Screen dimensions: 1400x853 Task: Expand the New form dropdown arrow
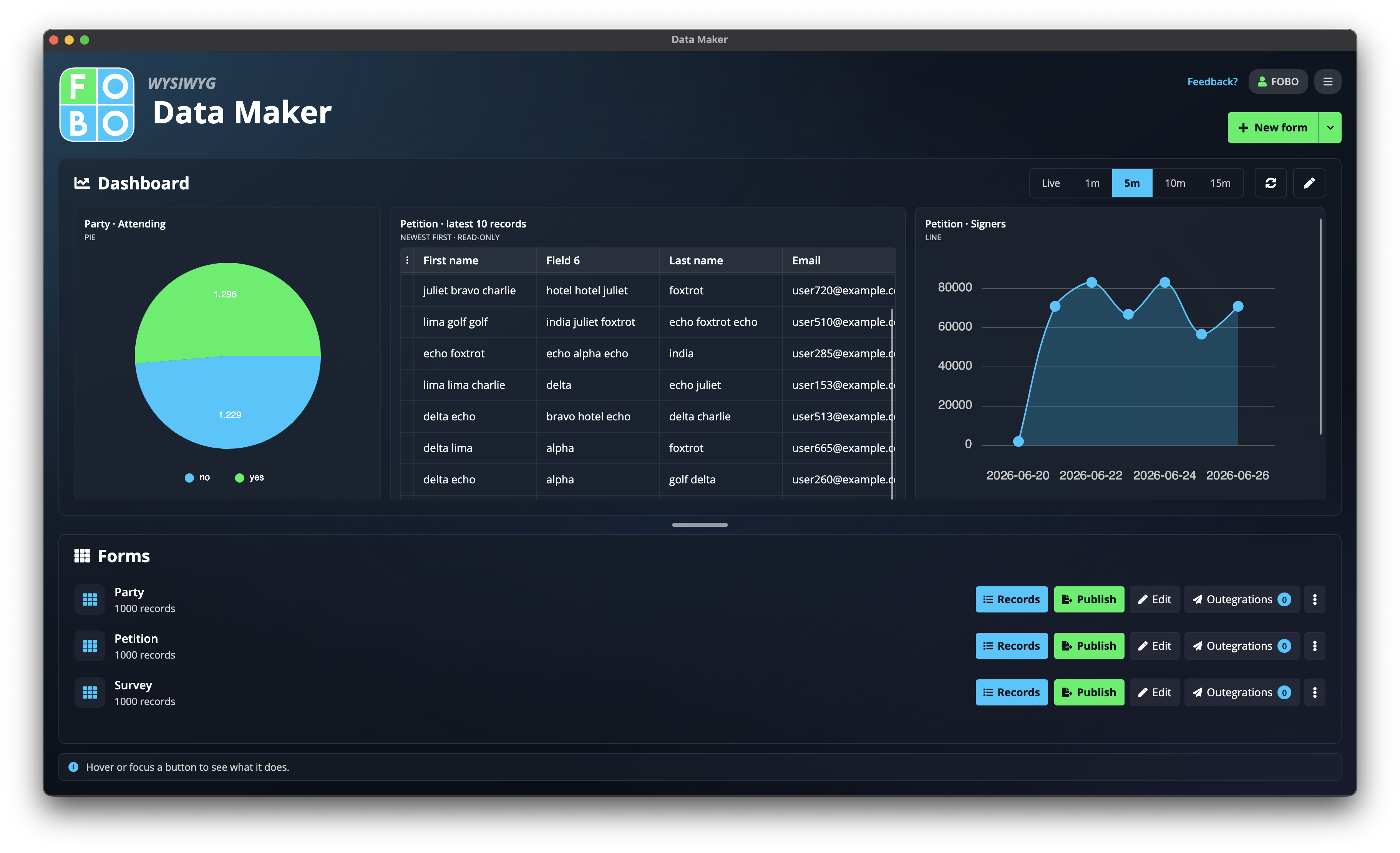(x=1330, y=128)
